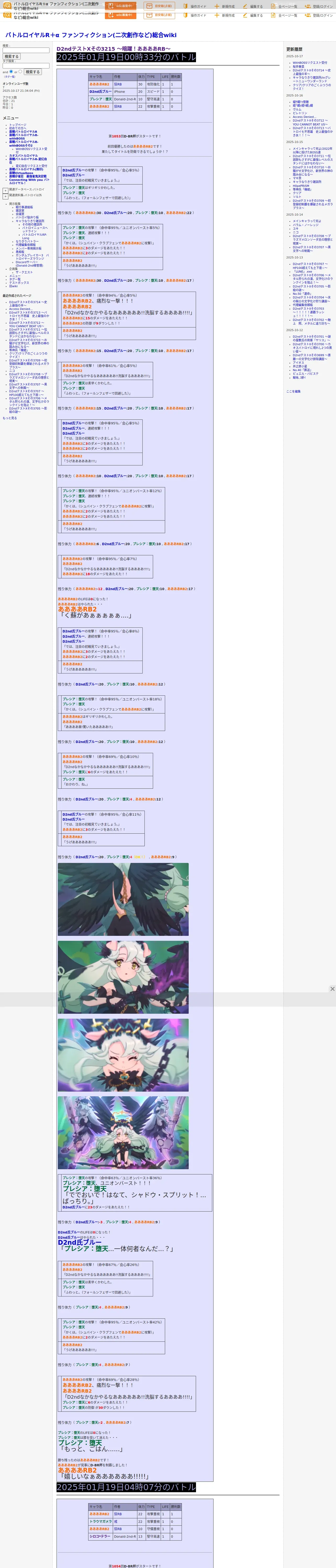Open 桜井春菜 in the 更新履歴 list
336x1568 pixels.
coord(298,67)
